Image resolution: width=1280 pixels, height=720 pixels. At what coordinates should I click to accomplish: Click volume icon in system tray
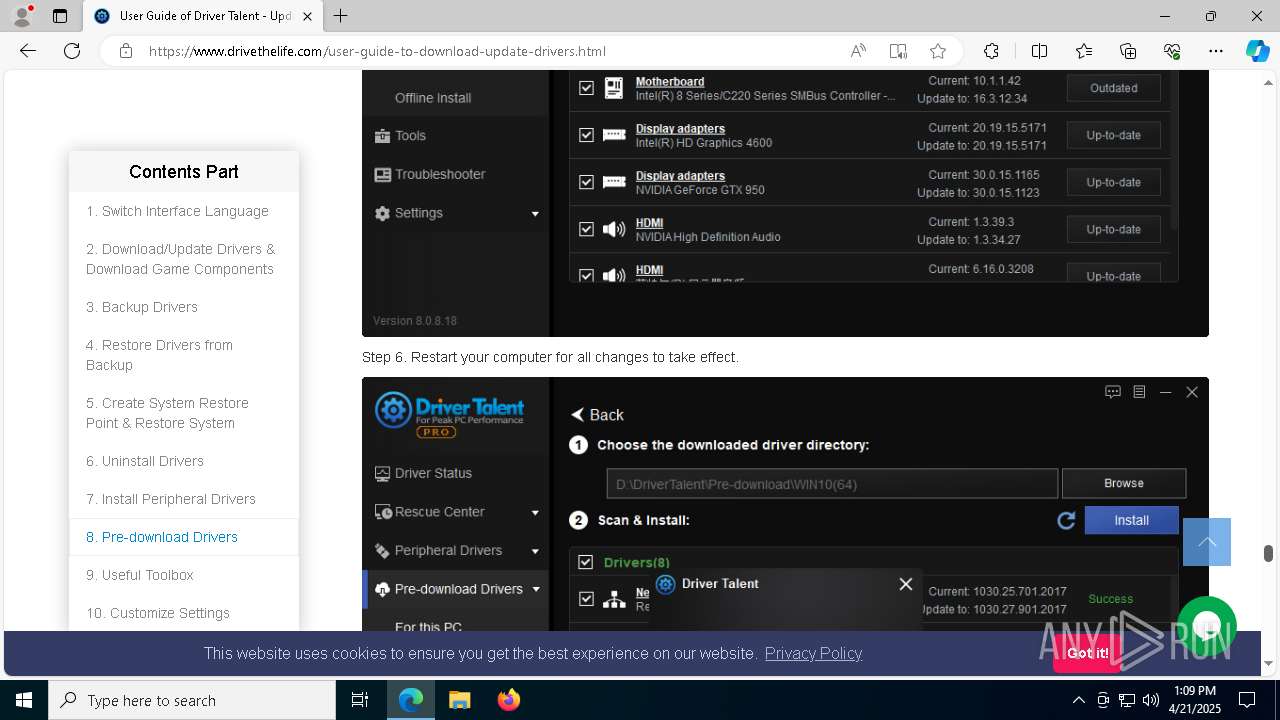click(1151, 700)
